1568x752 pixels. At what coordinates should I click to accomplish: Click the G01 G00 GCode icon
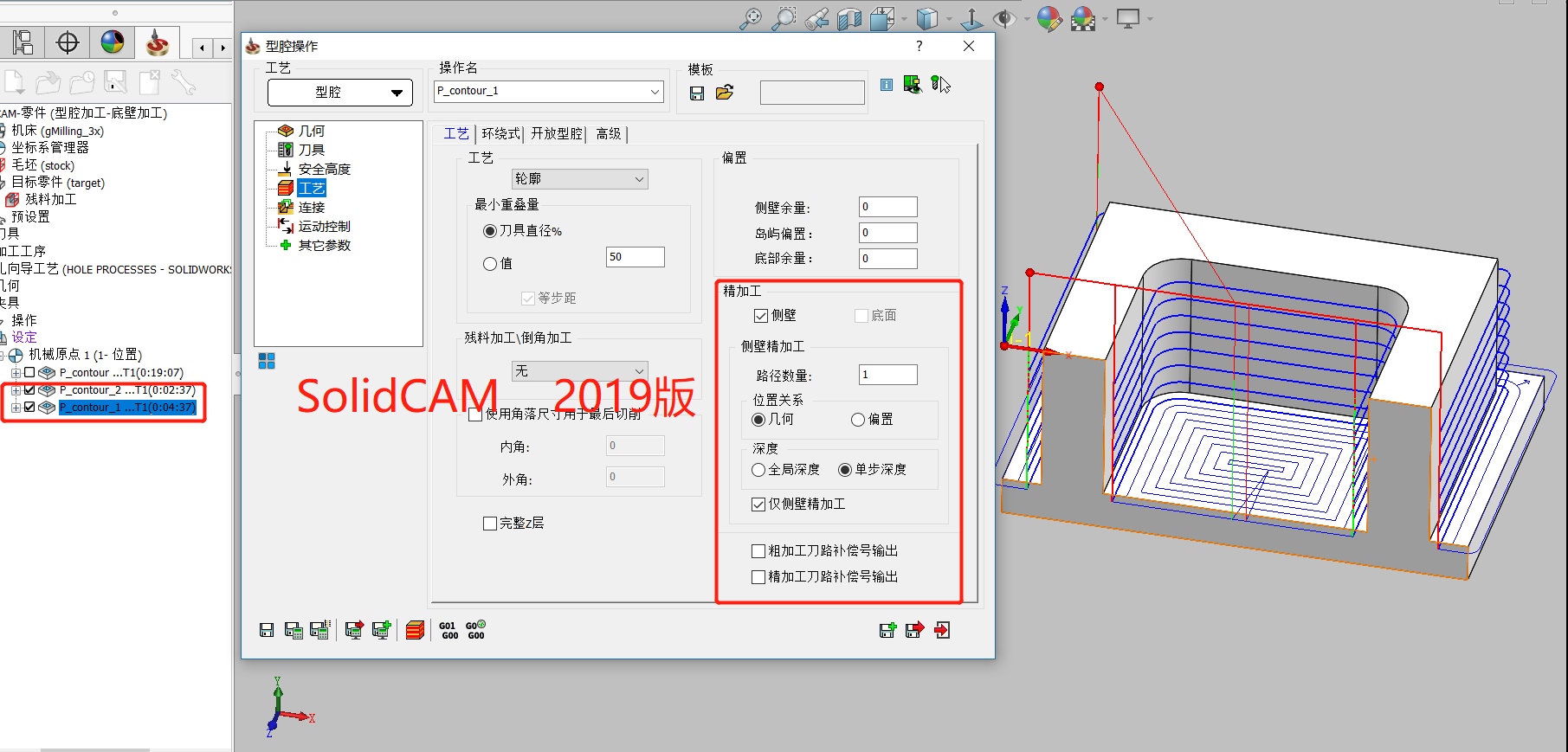pyautogui.click(x=448, y=630)
